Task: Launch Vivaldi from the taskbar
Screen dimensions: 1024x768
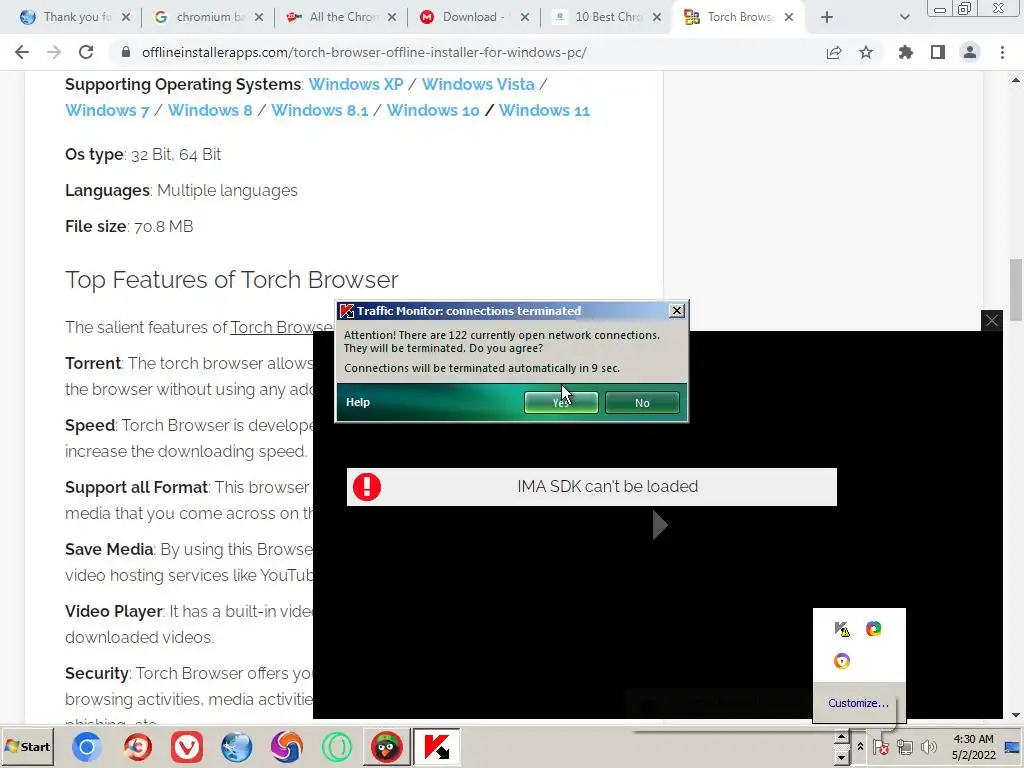Action: click(x=187, y=747)
